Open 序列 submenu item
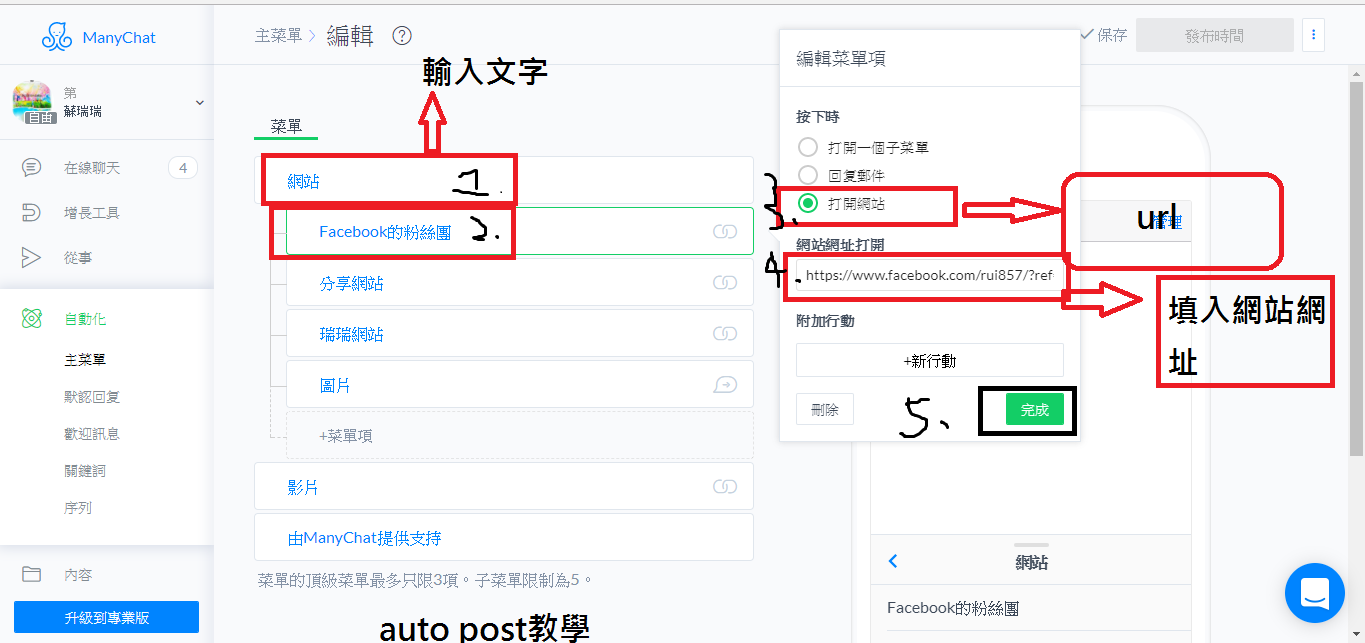The height and width of the screenshot is (643, 1365). (78, 508)
